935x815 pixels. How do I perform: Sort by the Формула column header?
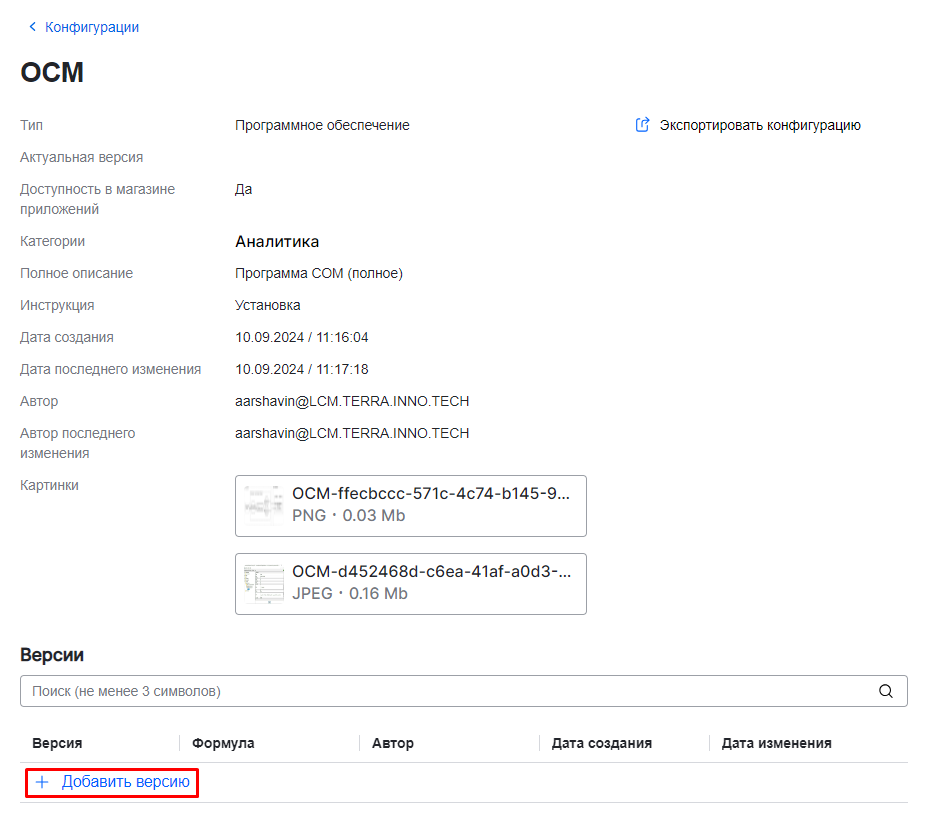[223, 743]
